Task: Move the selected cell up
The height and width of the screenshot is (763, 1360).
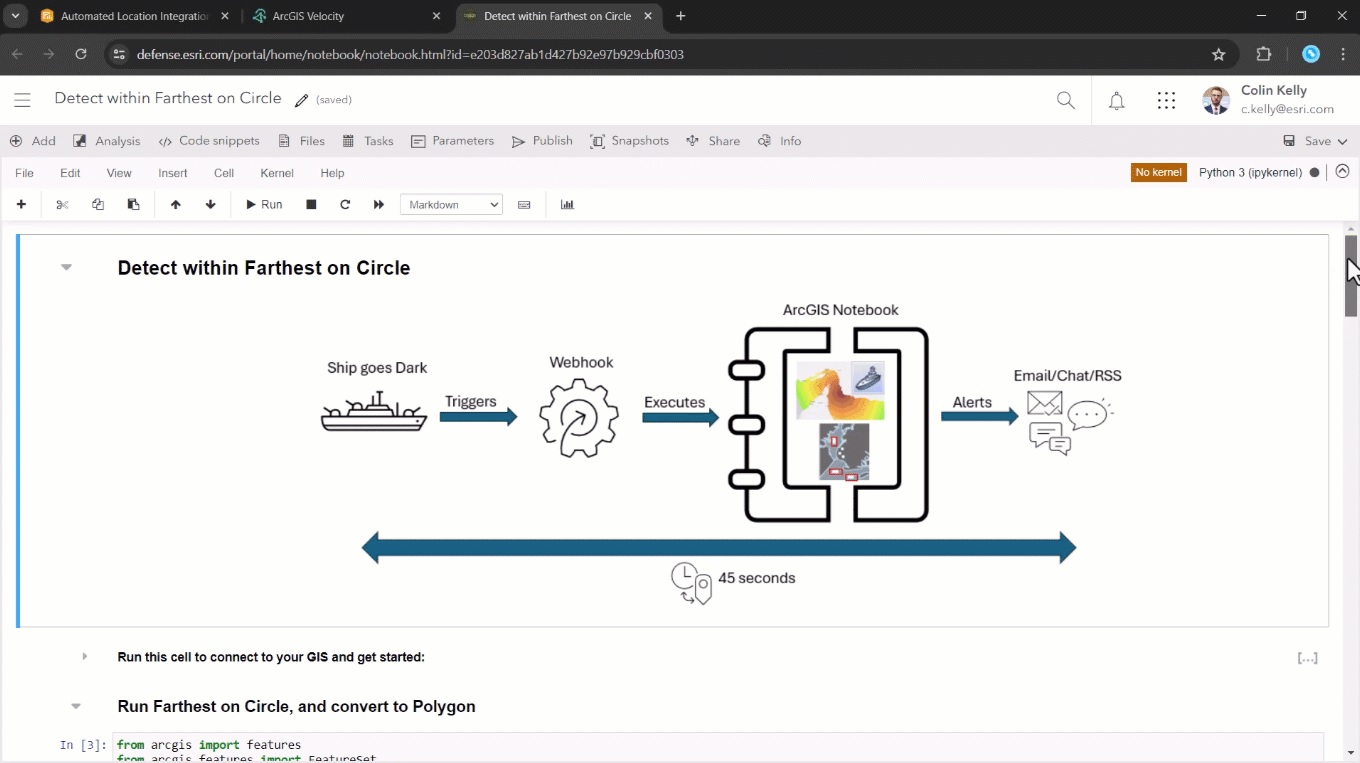Action: click(175, 204)
